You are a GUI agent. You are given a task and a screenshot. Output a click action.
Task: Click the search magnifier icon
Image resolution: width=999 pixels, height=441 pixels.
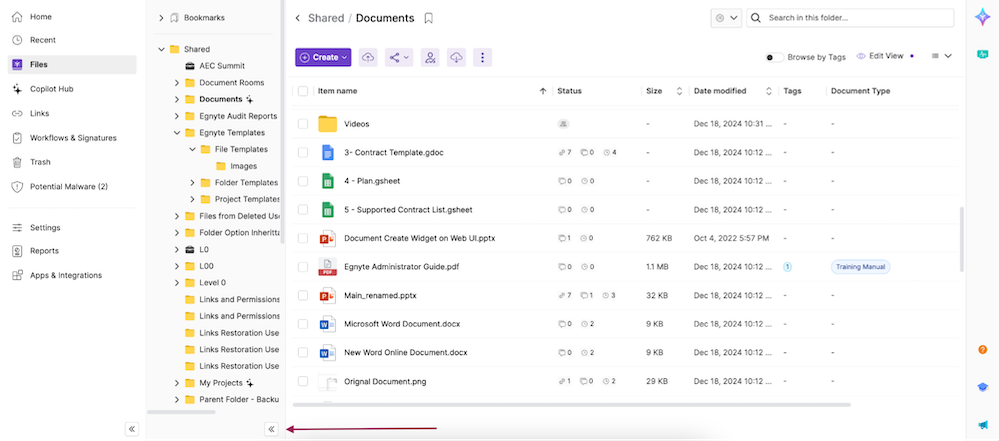756,18
